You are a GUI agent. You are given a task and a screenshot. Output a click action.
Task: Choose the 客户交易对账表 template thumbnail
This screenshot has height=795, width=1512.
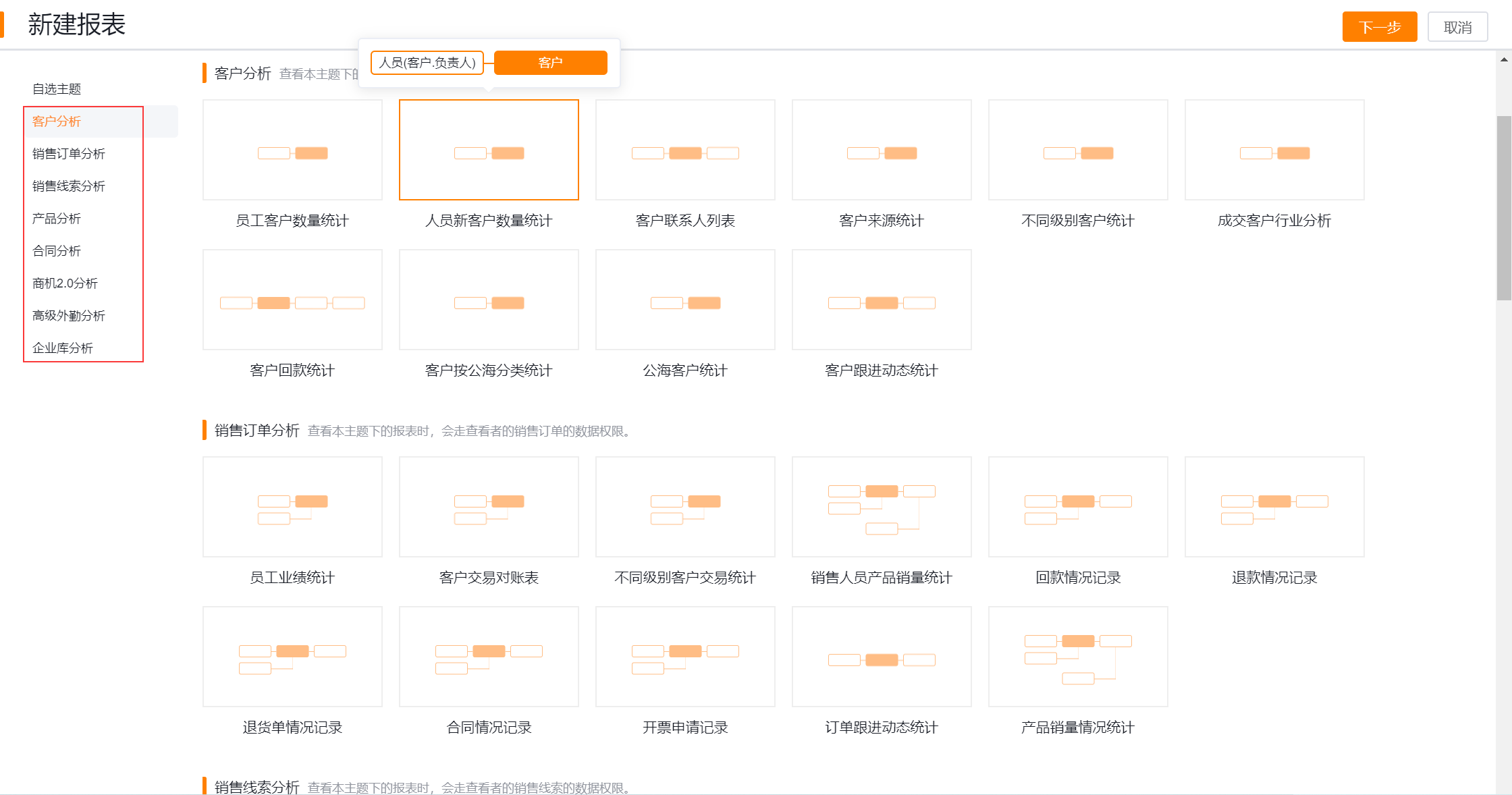click(489, 507)
